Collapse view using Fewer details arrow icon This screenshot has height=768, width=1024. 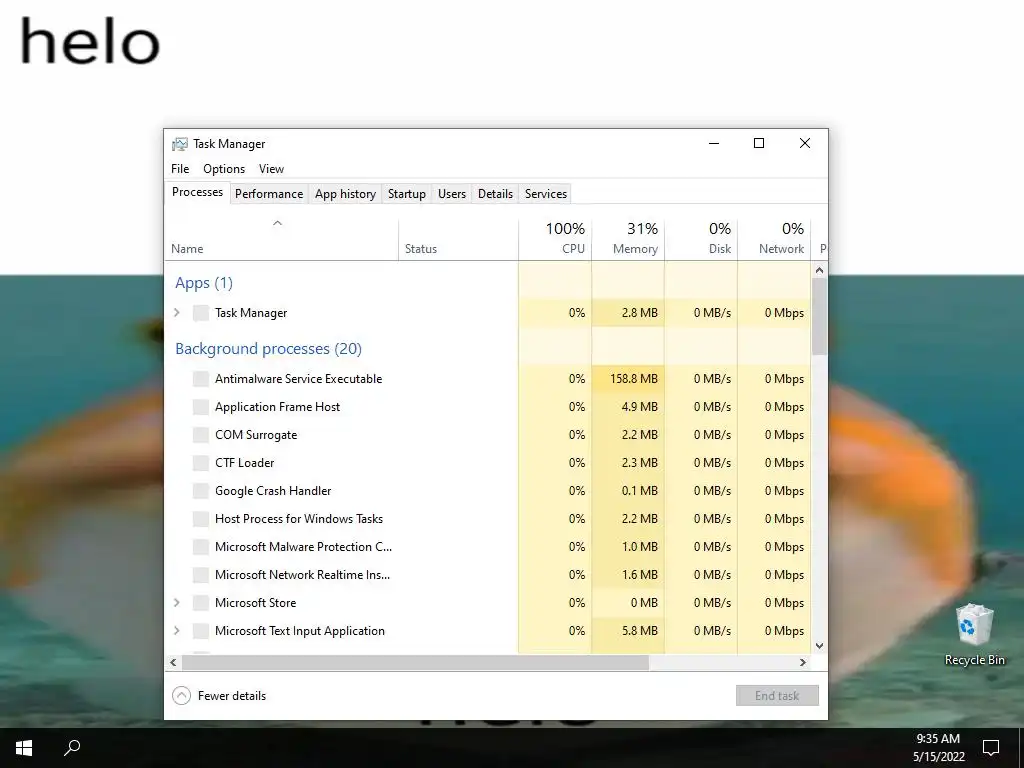pyautogui.click(x=181, y=696)
